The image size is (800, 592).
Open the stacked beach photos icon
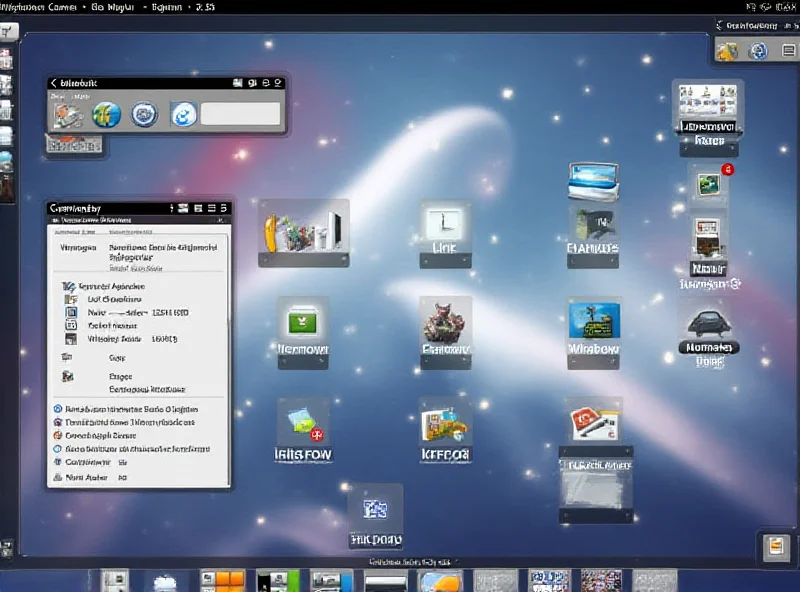click(593, 181)
